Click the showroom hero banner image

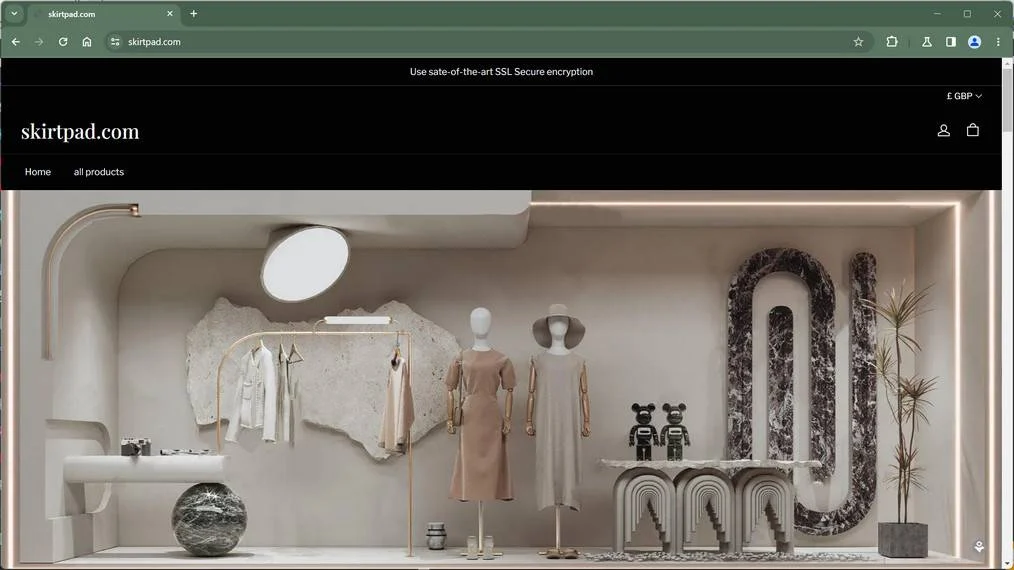coord(501,379)
